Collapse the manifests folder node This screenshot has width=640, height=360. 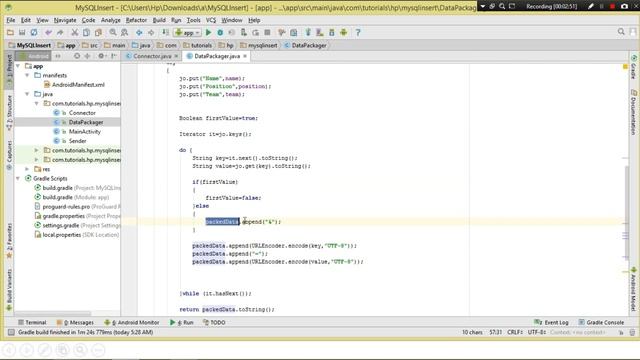coord(27,75)
